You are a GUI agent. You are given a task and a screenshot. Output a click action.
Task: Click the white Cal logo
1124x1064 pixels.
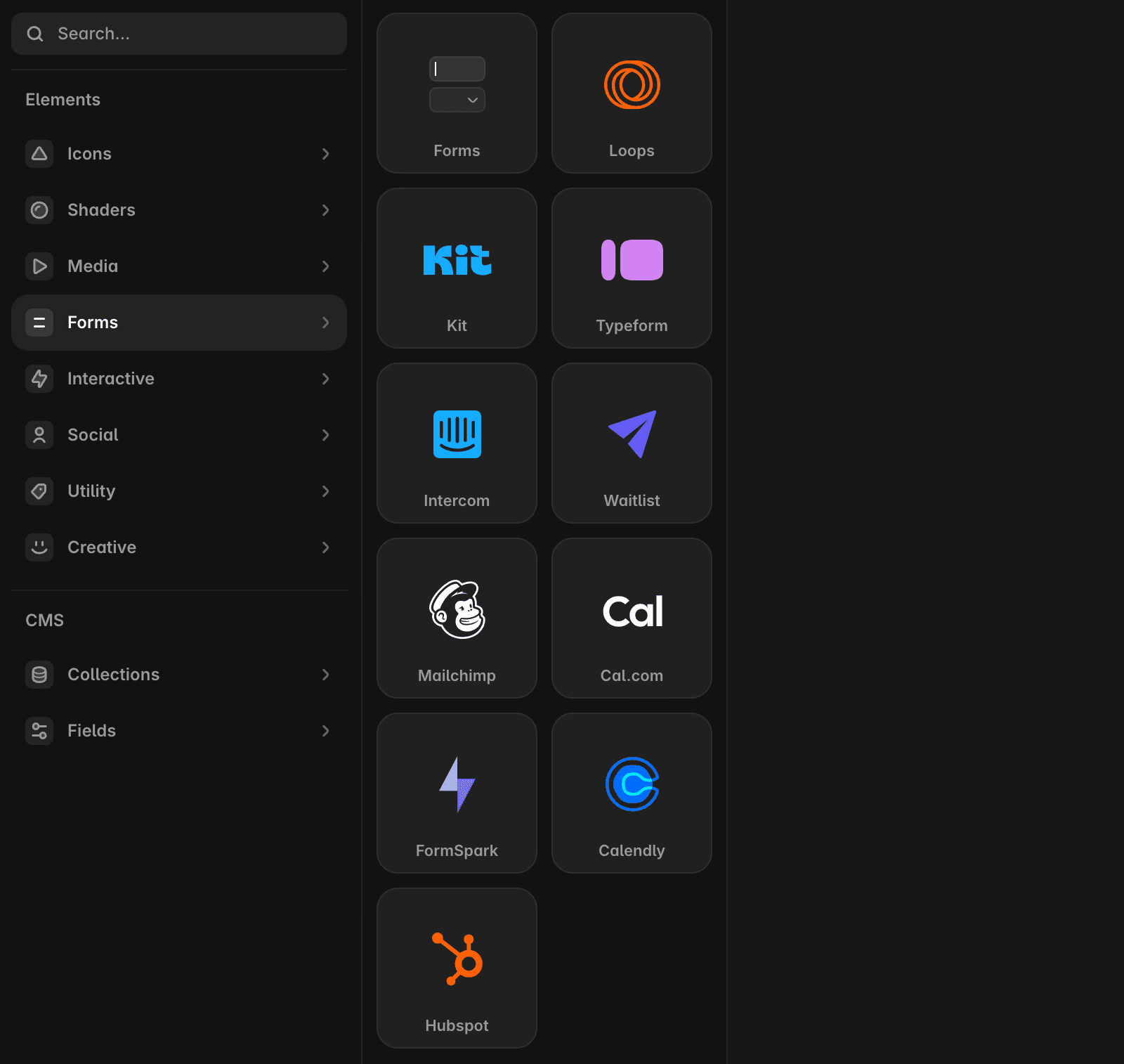click(633, 611)
